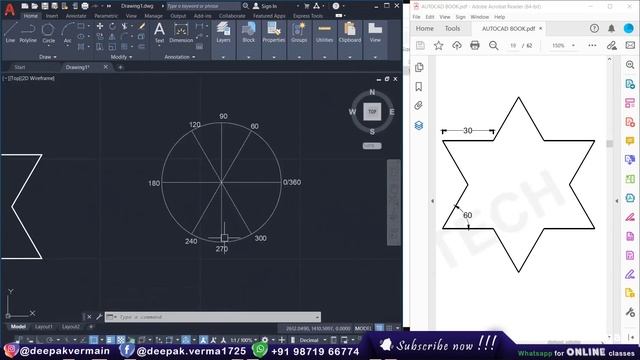
Task: Click the print icon in Acrobat Reader
Action: (475, 45)
